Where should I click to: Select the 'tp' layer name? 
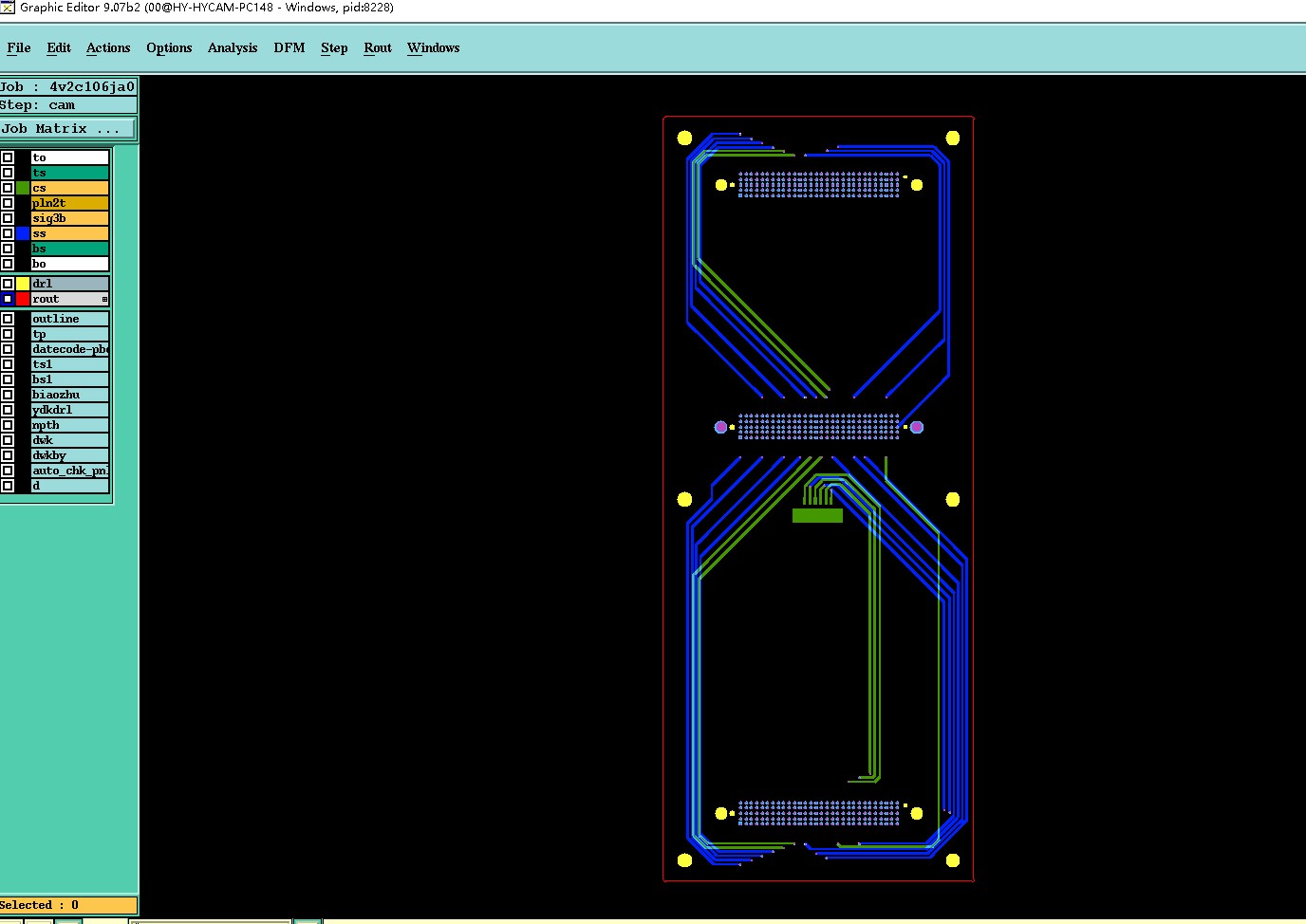pos(70,334)
